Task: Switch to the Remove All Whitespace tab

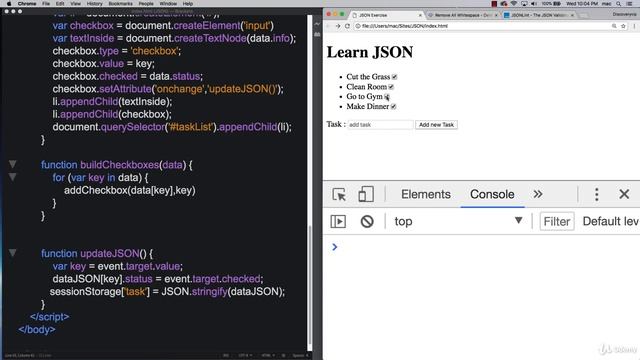Action: pyautogui.click(x=463, y=15)
